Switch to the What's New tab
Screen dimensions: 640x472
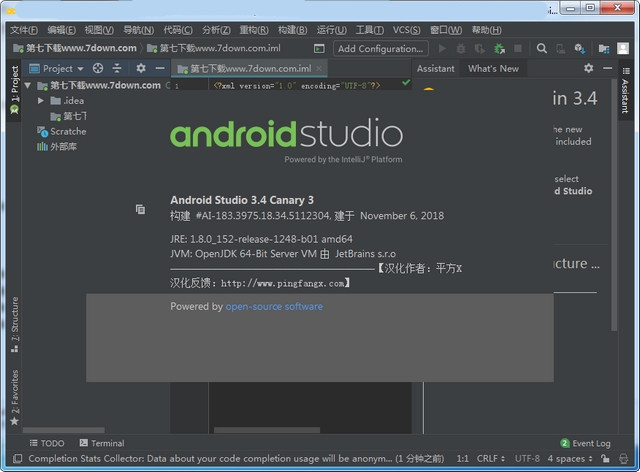point(493,68)
